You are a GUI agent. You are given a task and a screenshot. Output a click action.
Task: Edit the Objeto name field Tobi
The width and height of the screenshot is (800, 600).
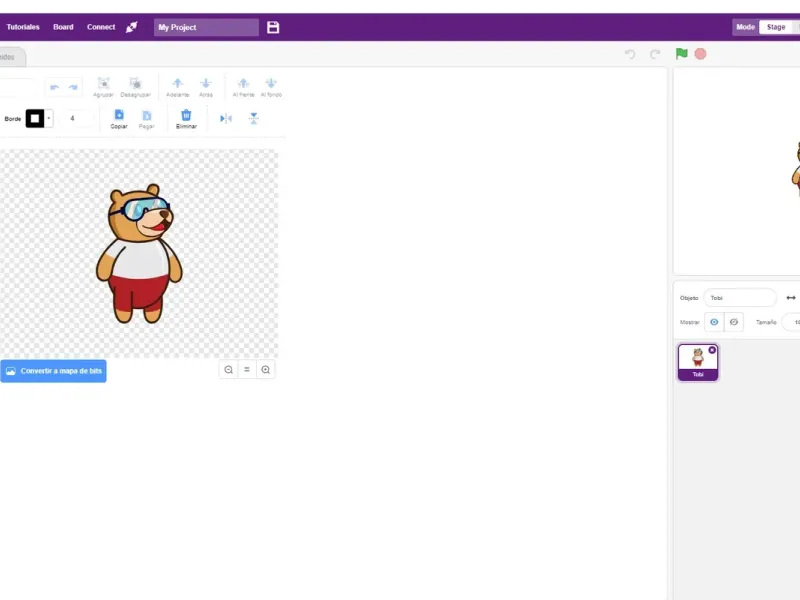(x=740, y=297)
